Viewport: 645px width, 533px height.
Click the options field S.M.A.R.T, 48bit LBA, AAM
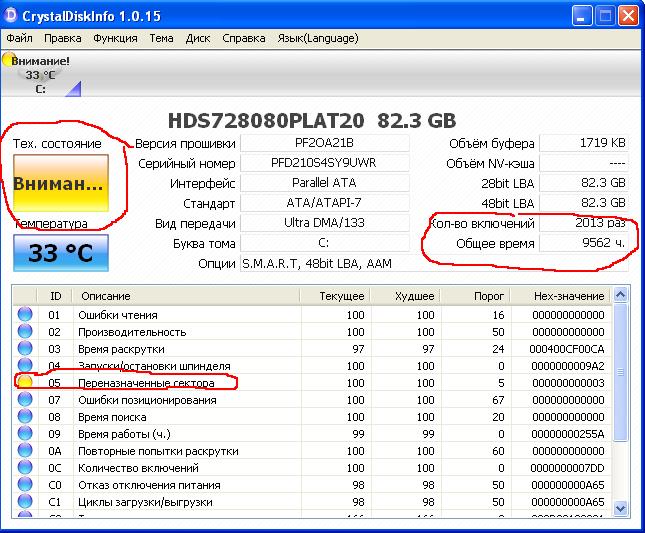point(434,263)
